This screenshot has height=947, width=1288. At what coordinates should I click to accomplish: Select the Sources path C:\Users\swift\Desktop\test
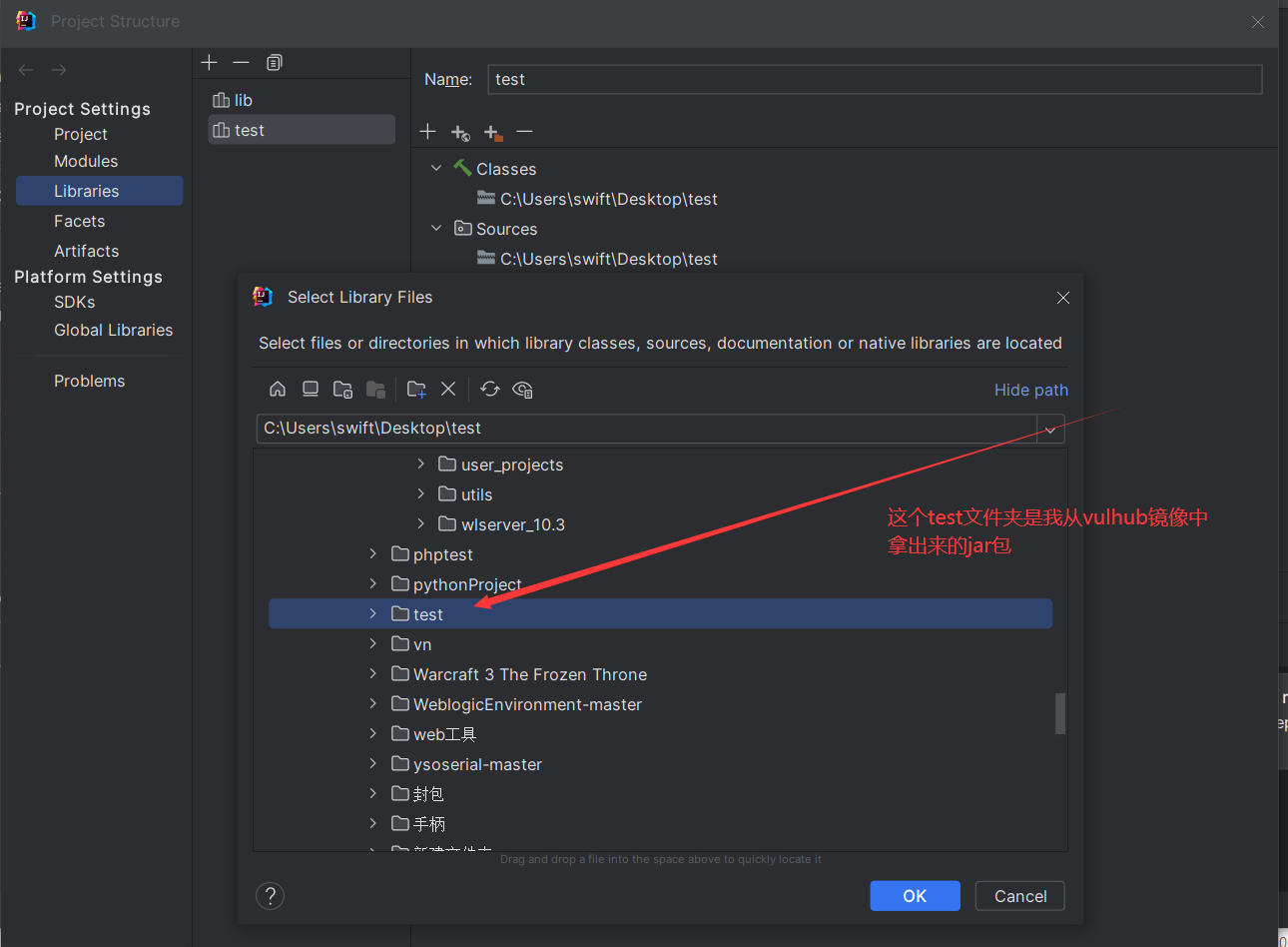[608, 259]
